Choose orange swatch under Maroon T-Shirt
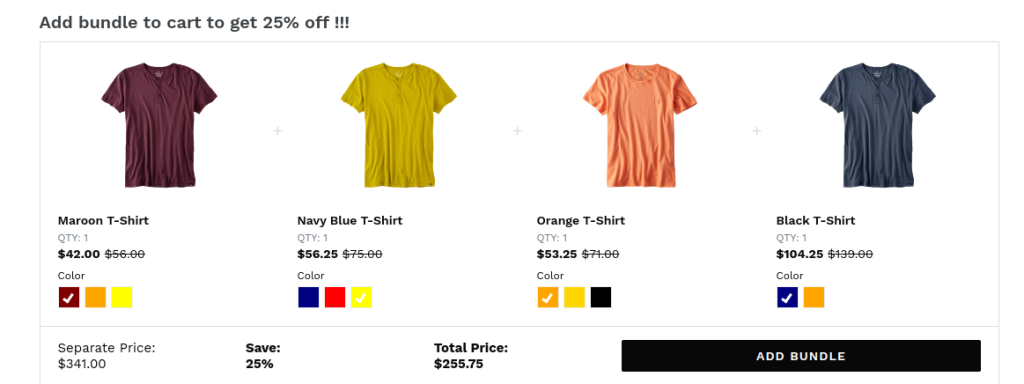1024x384 pixels. click(x=95, y=297)
